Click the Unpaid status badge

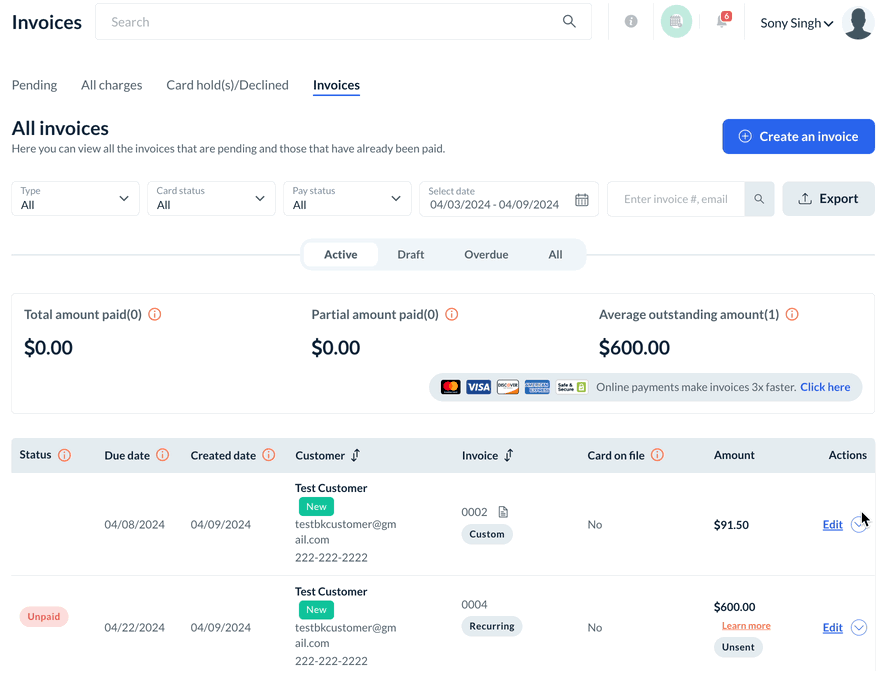(x=44, y=617)
